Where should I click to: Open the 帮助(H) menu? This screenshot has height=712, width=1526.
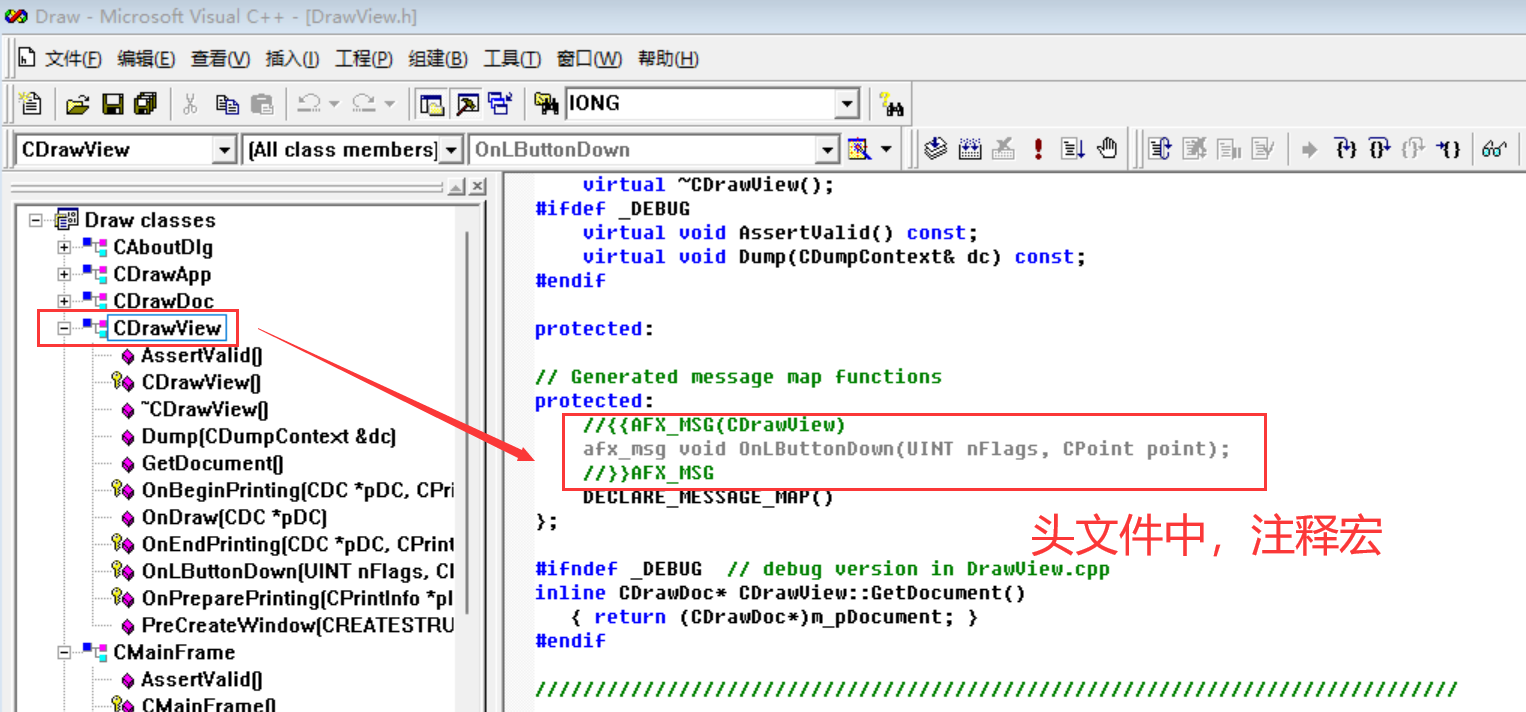pyautogui.click(x=668, y=59)
